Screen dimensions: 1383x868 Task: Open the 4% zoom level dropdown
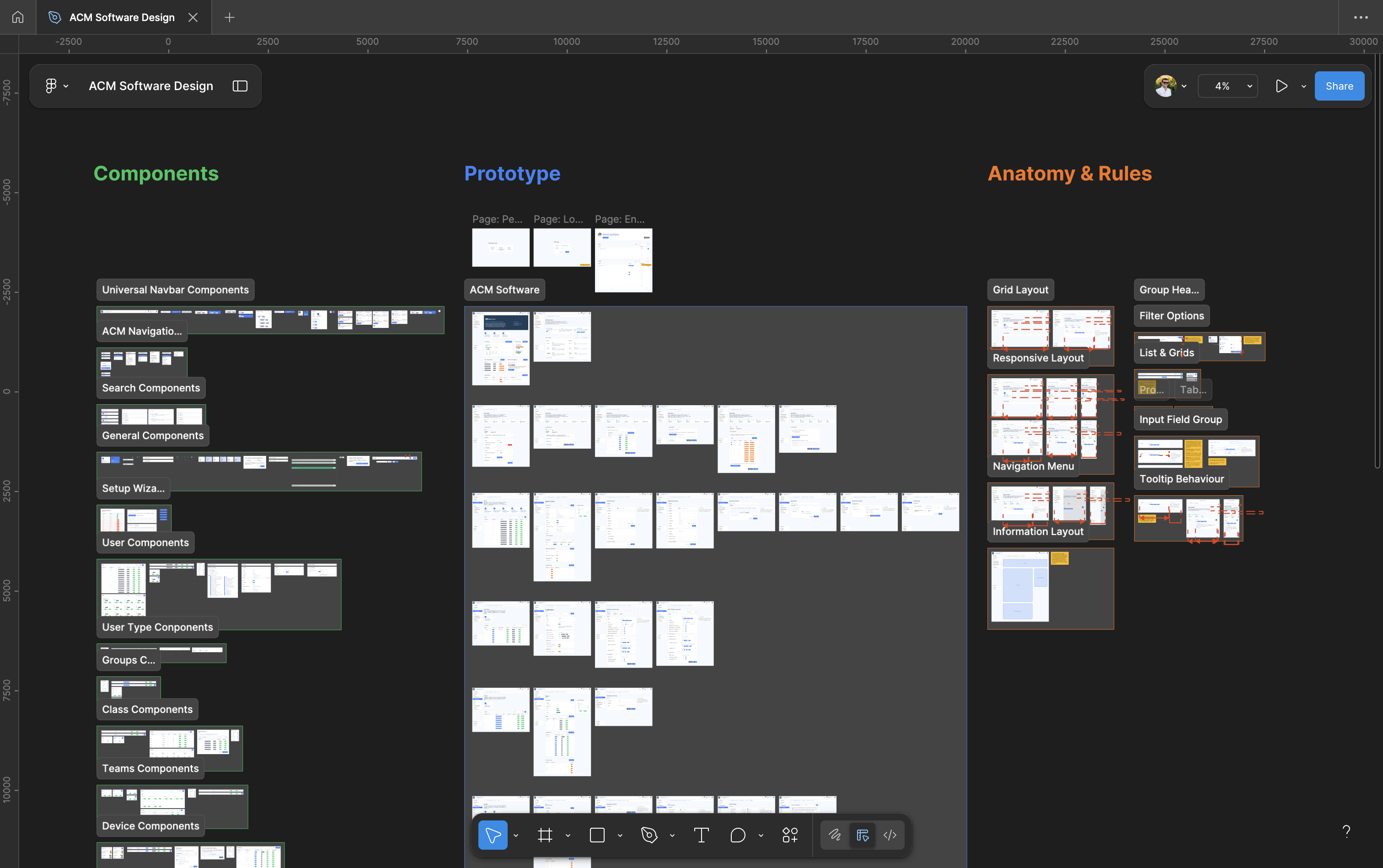click(1228, 86)
